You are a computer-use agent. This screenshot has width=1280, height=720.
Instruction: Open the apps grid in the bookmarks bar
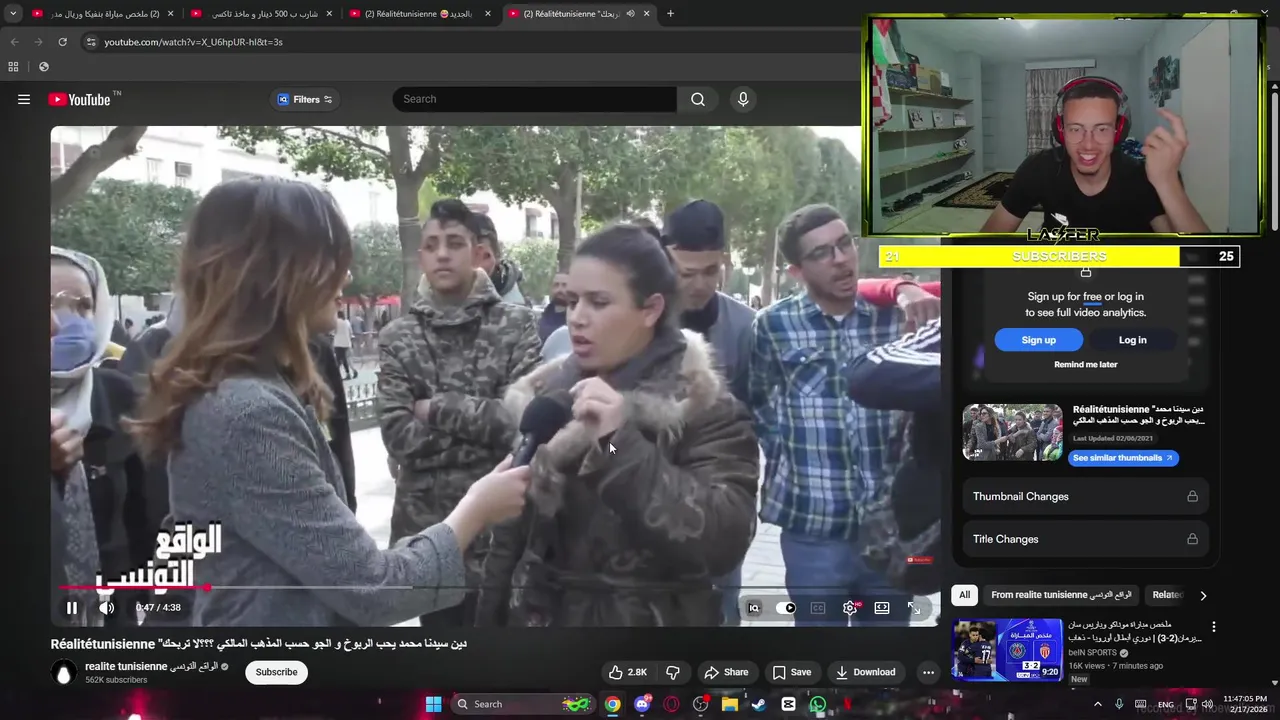[13, 67]
